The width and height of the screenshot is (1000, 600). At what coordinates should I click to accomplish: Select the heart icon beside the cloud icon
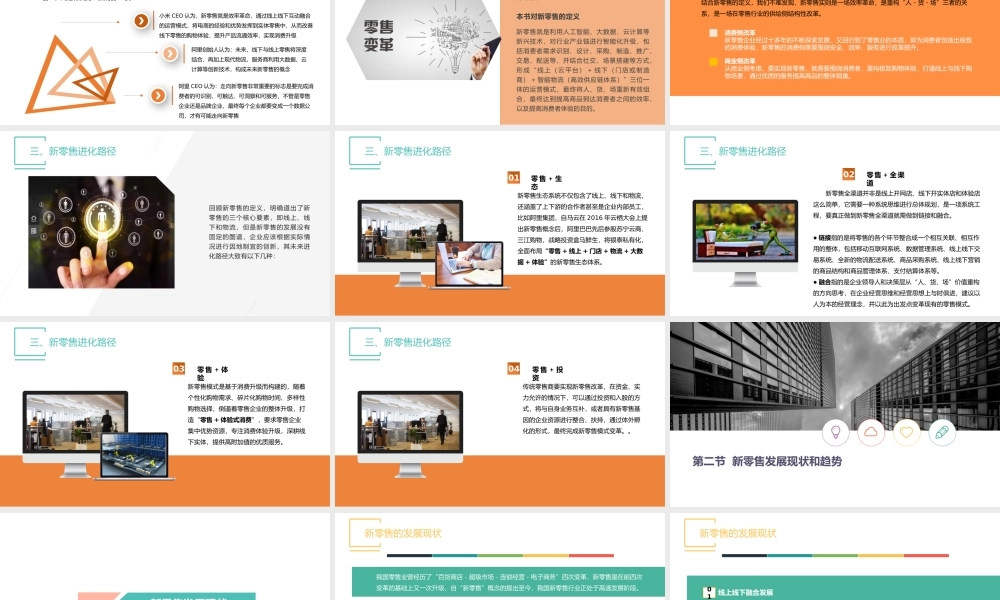(906, 431)
